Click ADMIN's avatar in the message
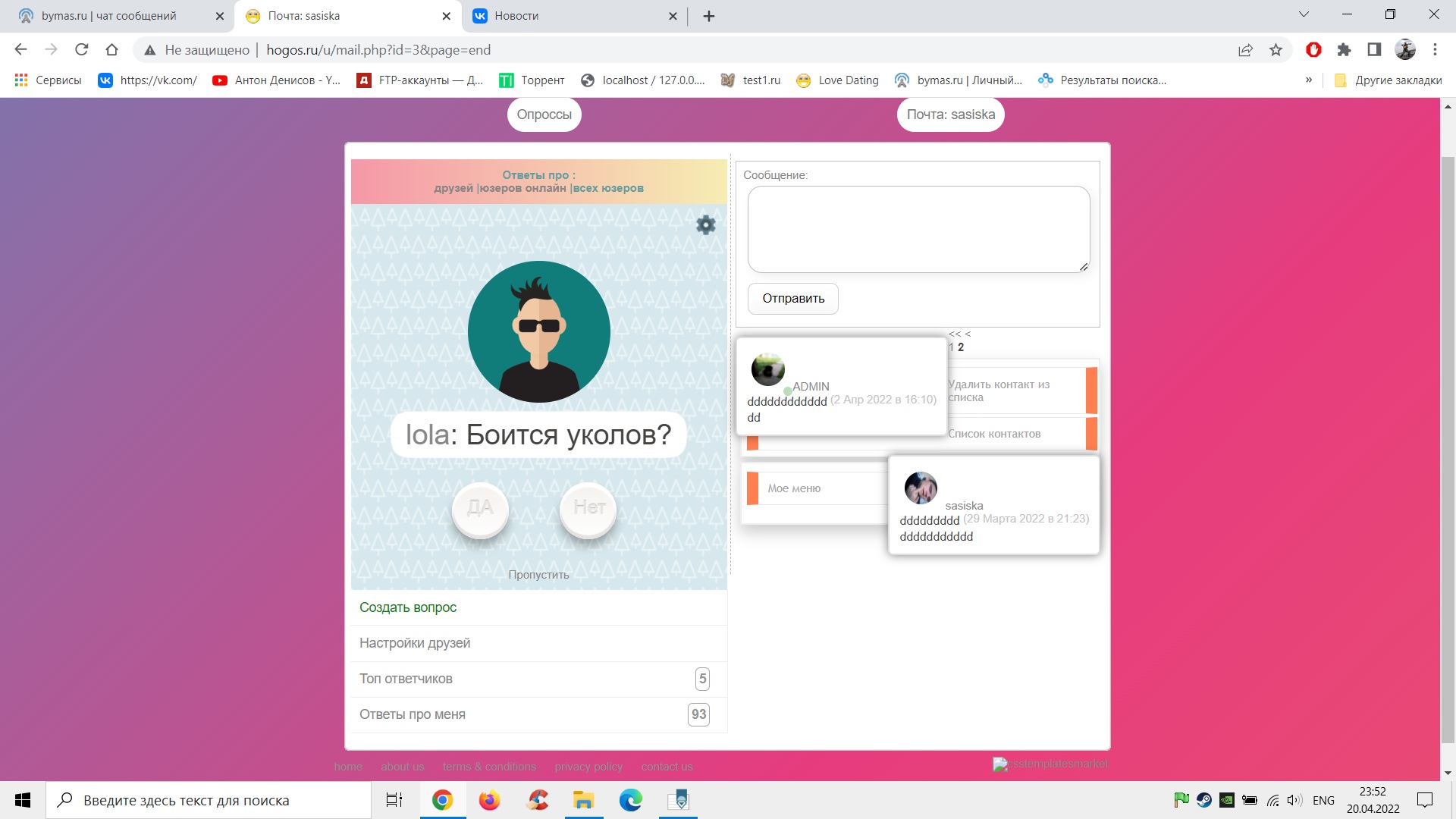1456x819 pixels. [x=767, y=369]
